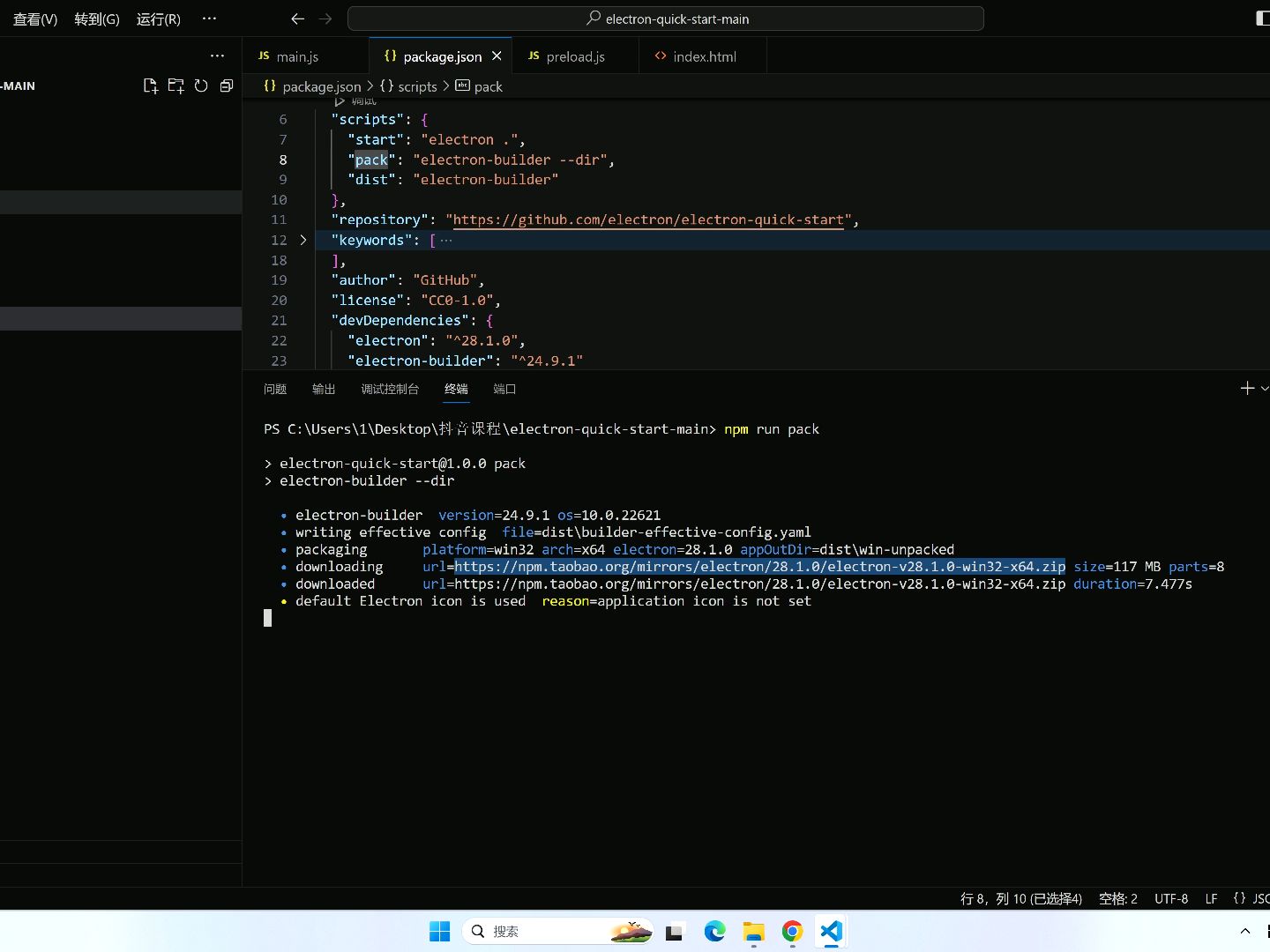Click the "start" script line
1270x952 pixels.
(437, 139)
